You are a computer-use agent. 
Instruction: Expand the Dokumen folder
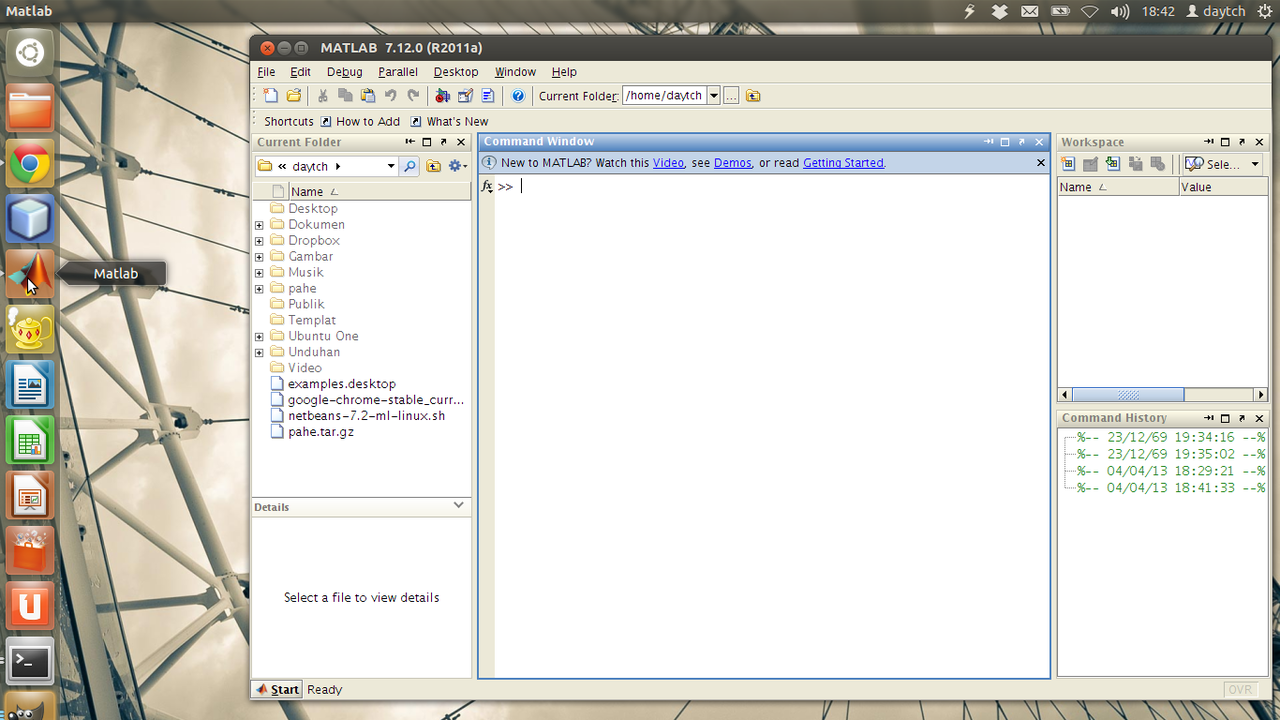(259, 225)
